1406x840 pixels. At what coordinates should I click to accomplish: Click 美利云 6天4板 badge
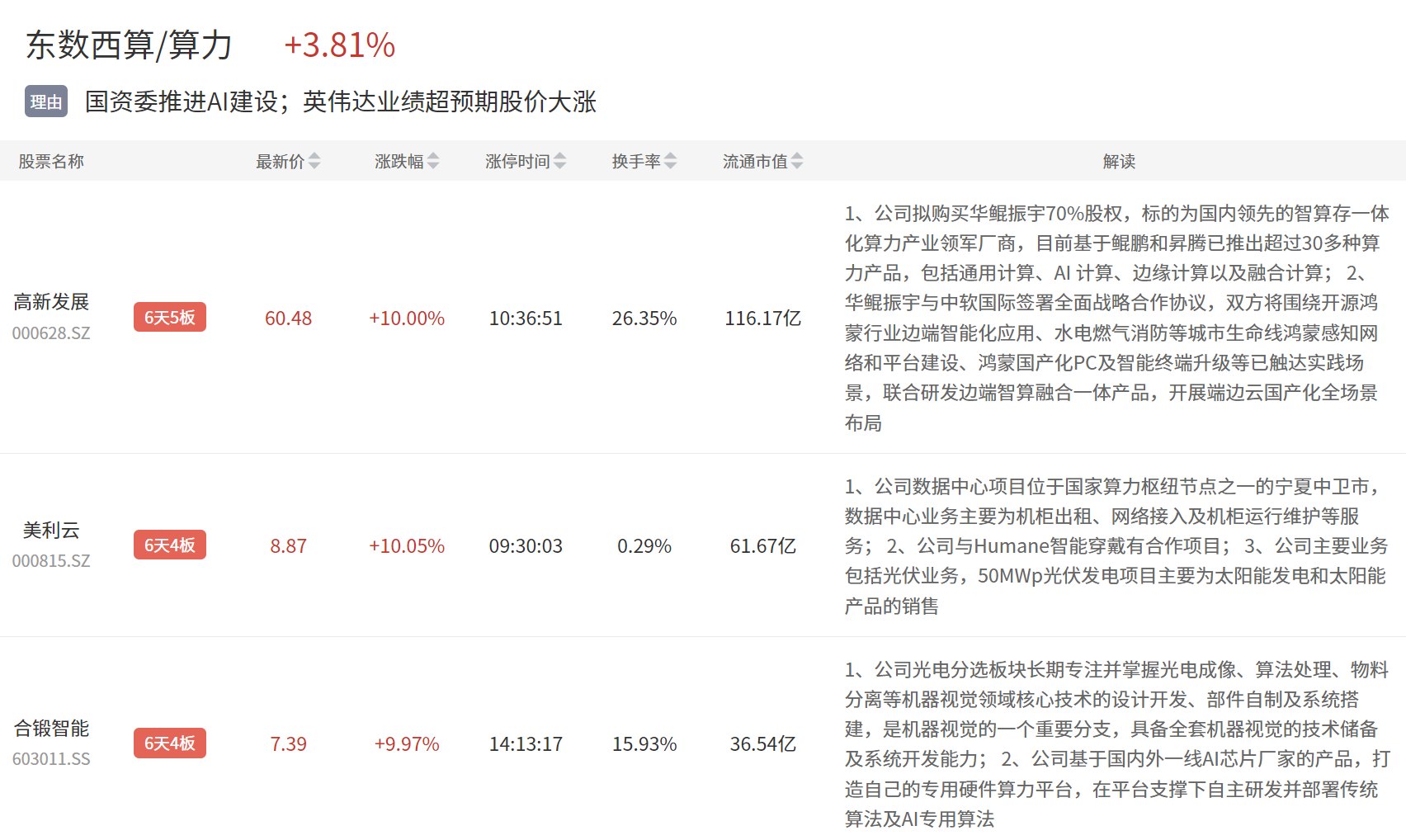point(170,545)
